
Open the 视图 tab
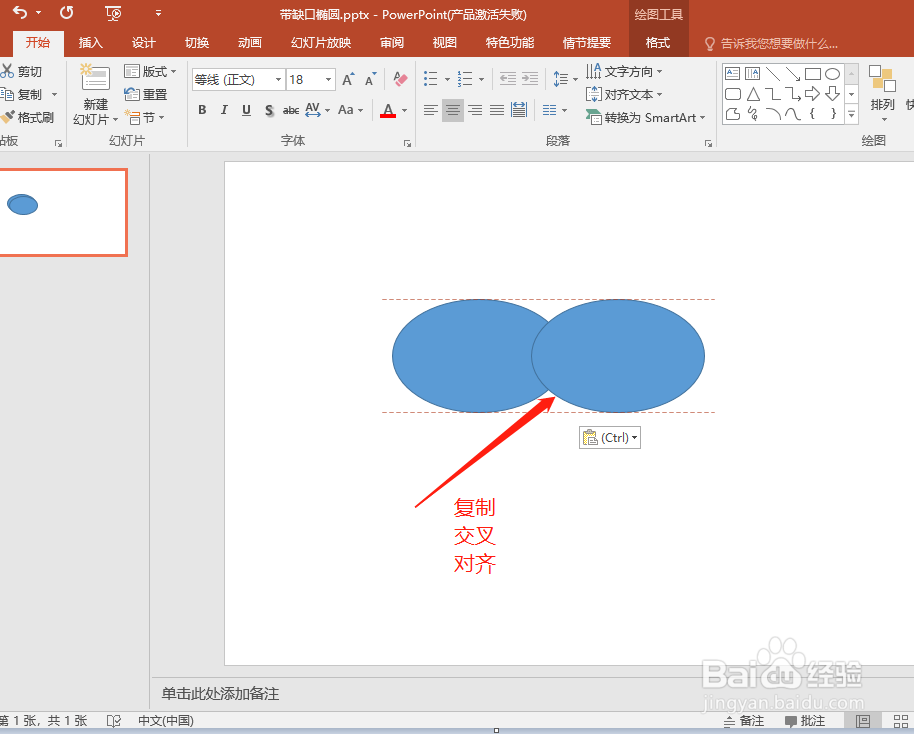pos(445,43)
